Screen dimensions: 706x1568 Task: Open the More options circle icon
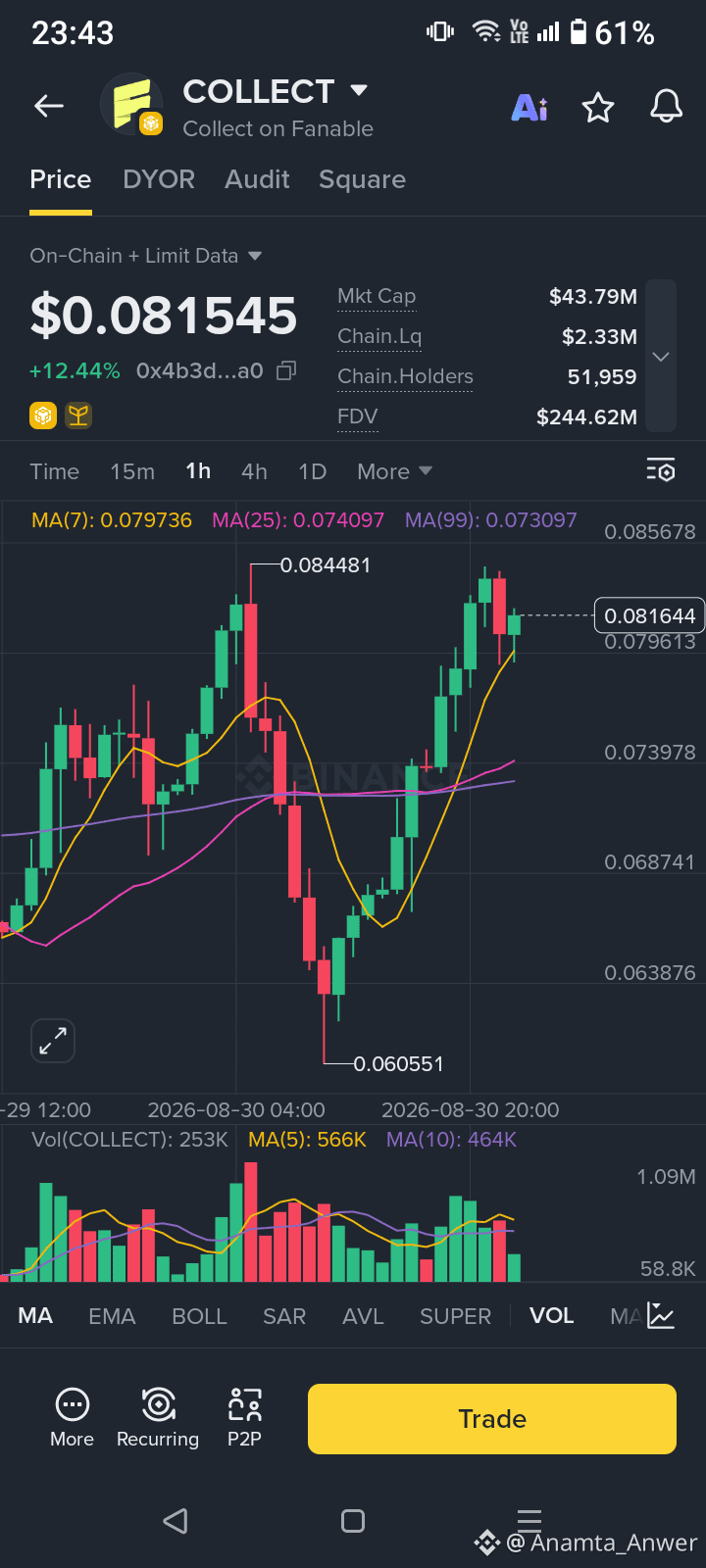click(73, 1404)
